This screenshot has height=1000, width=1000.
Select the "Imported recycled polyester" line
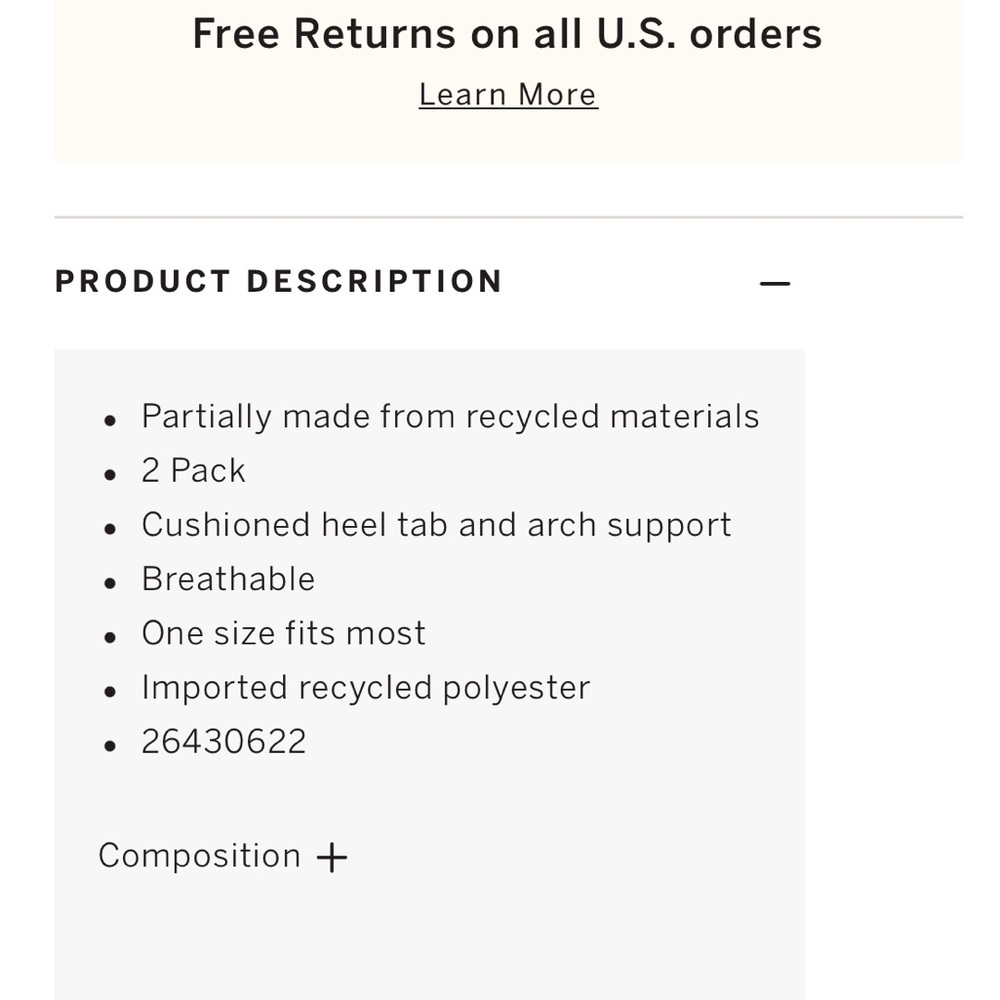pos(365,688)
